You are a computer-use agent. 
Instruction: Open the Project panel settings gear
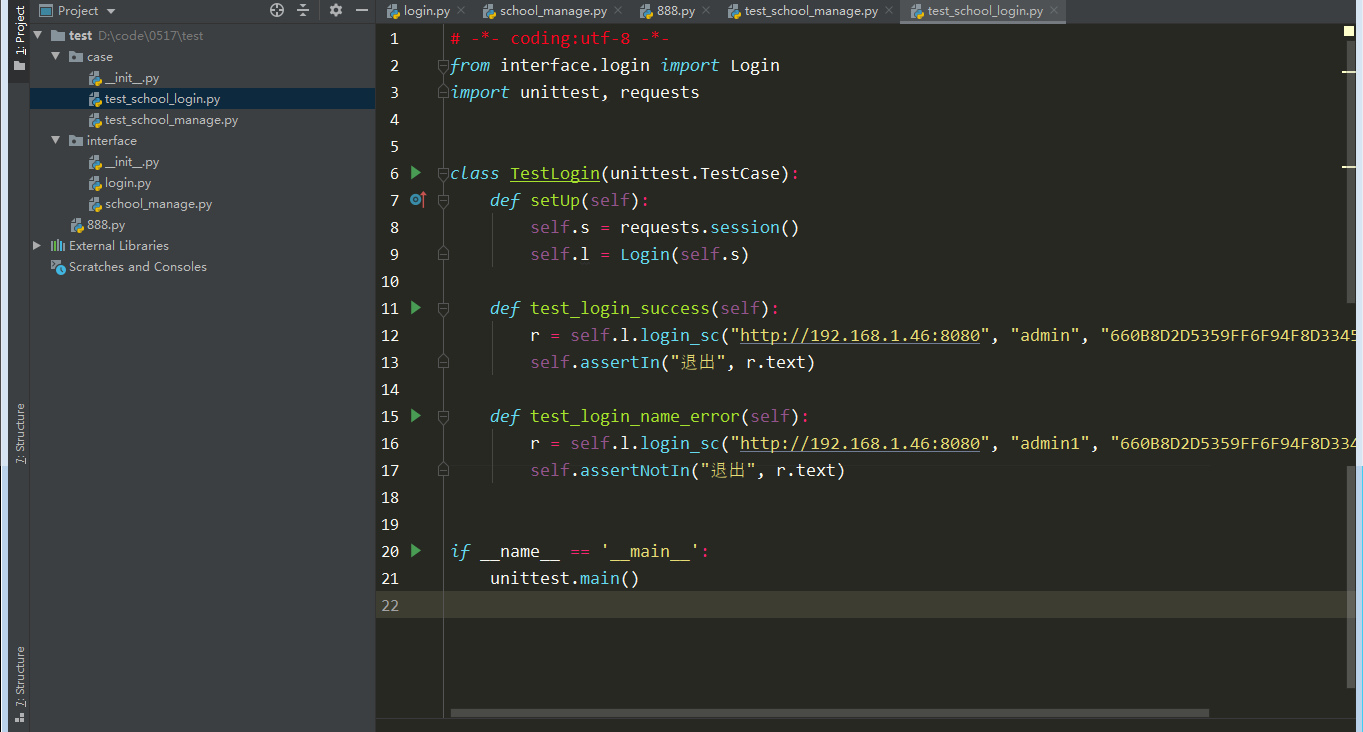(335, 10)
